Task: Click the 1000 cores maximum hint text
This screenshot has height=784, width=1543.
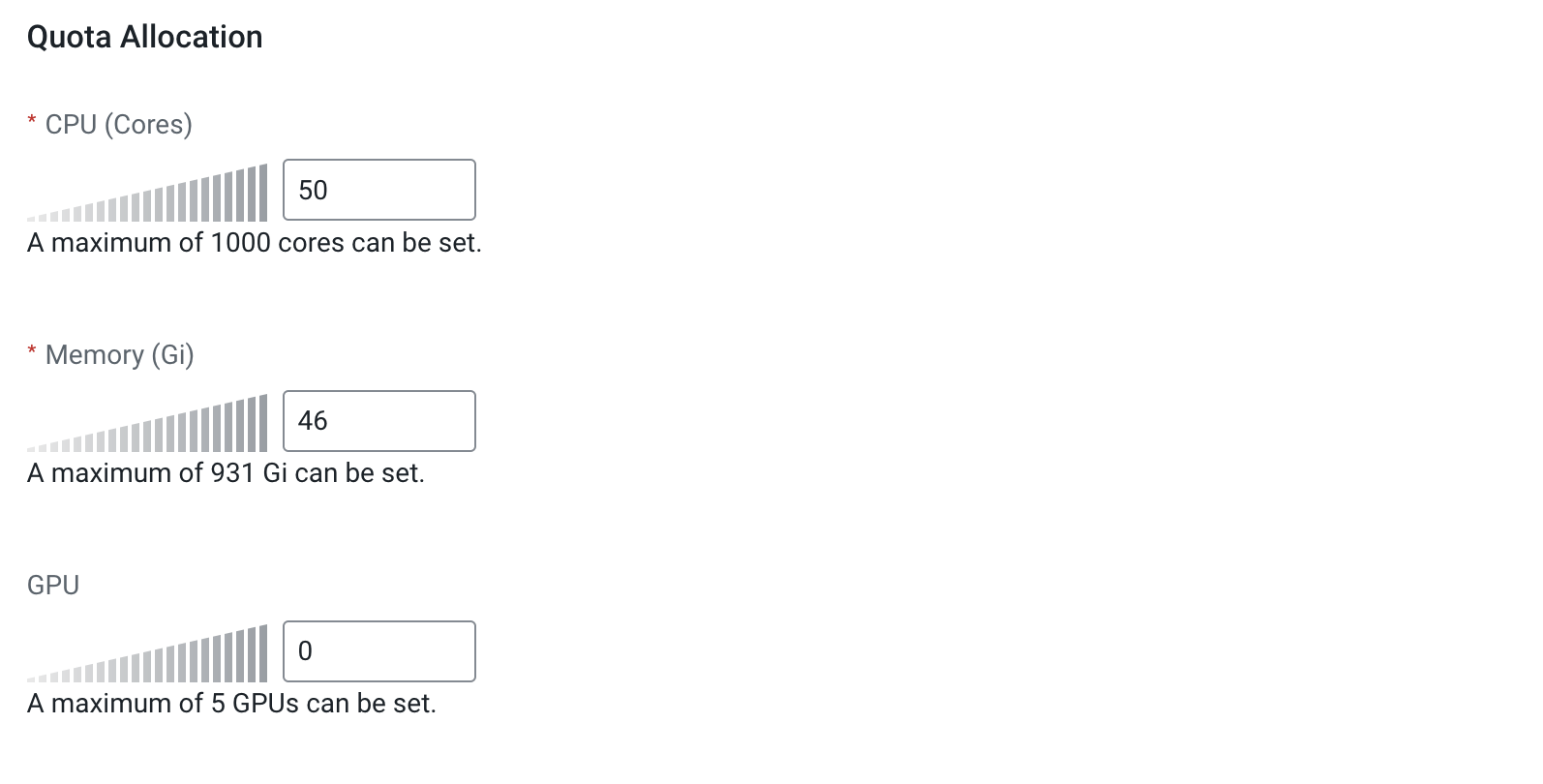Action: (x=254, y=242)
